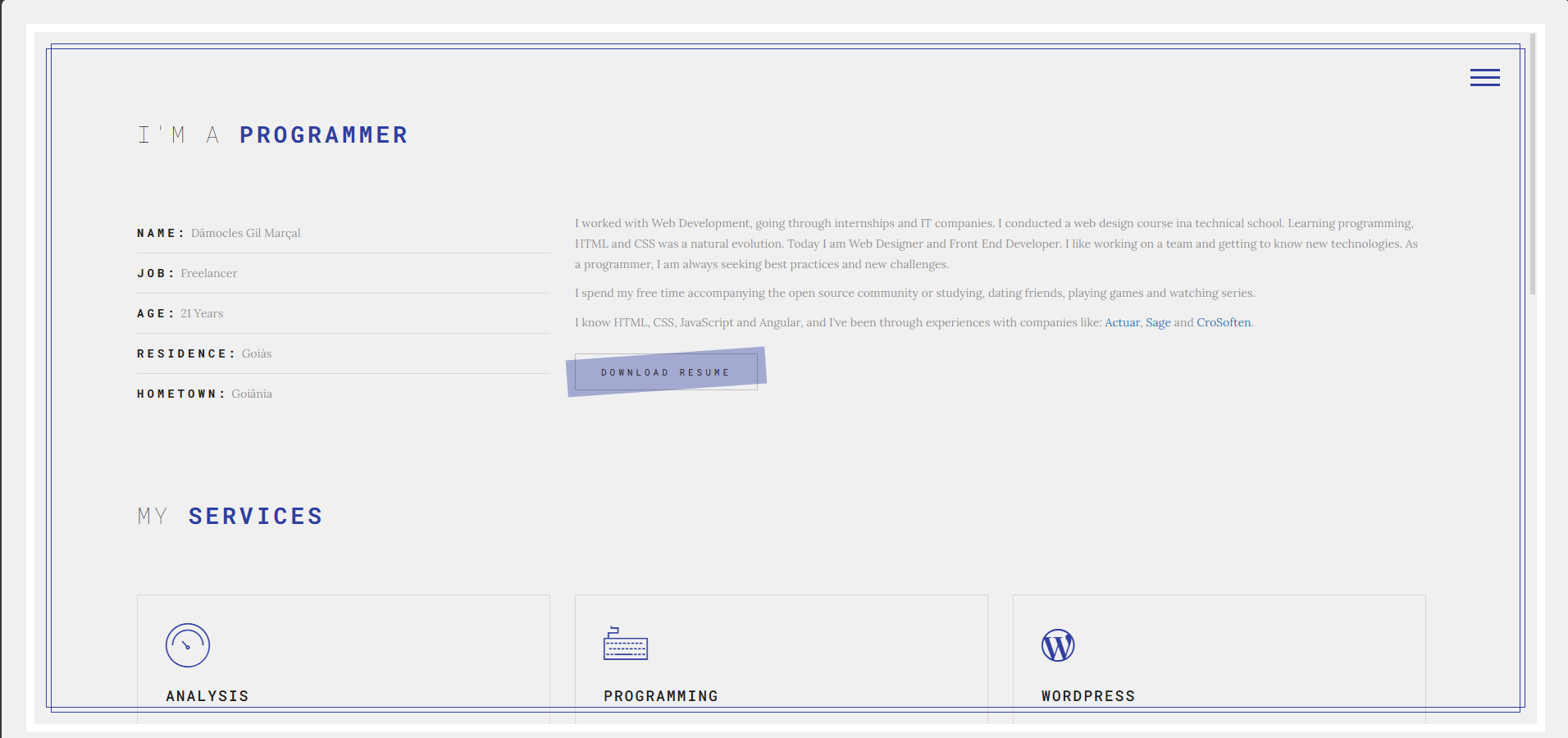Click the Programming keyboard icon
1568x738 pixels.
(626, 644)
